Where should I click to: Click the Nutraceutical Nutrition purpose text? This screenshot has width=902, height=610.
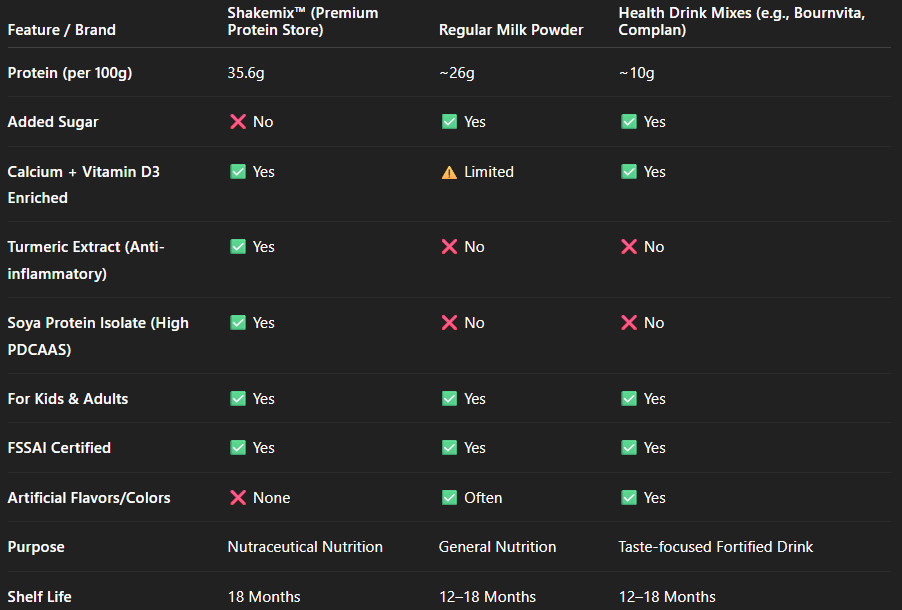[x=305, y=547]
